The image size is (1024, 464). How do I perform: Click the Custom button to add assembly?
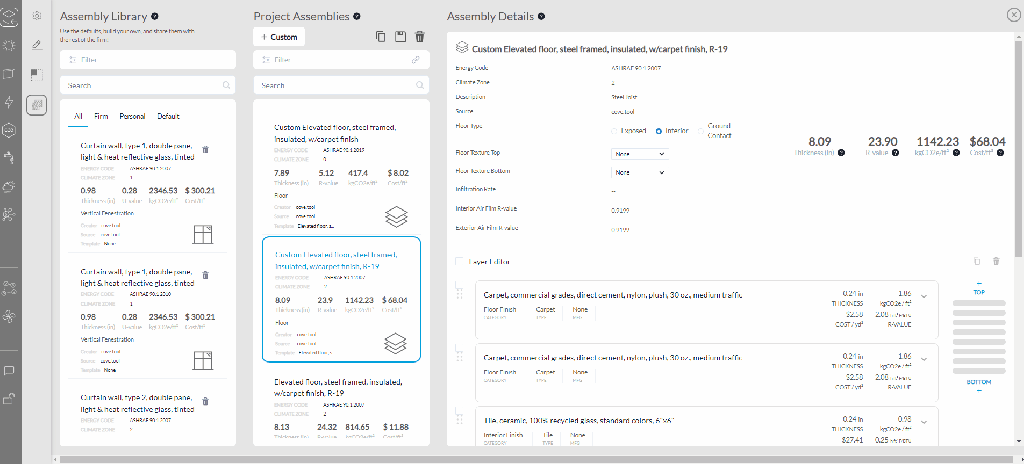pos(279,37)
